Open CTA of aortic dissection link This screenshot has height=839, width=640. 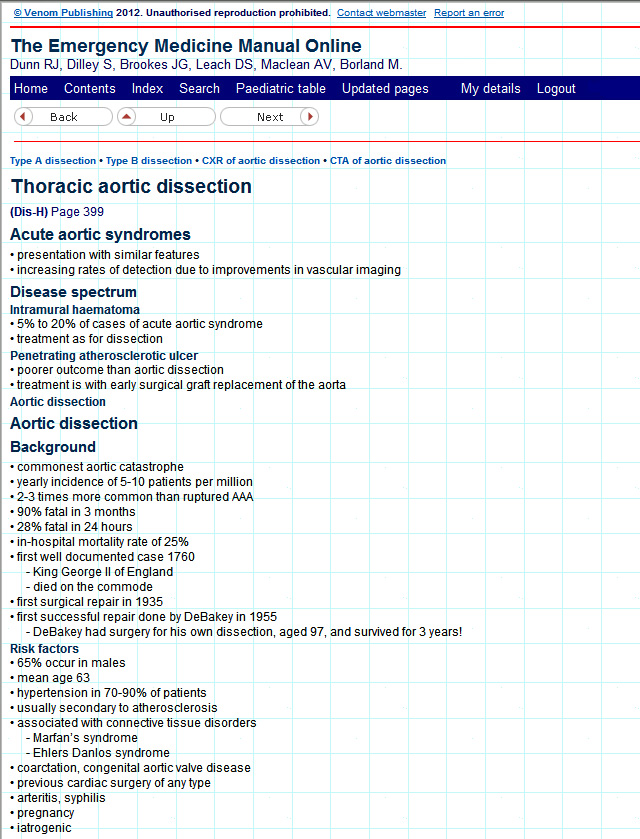tap(387, 161)
